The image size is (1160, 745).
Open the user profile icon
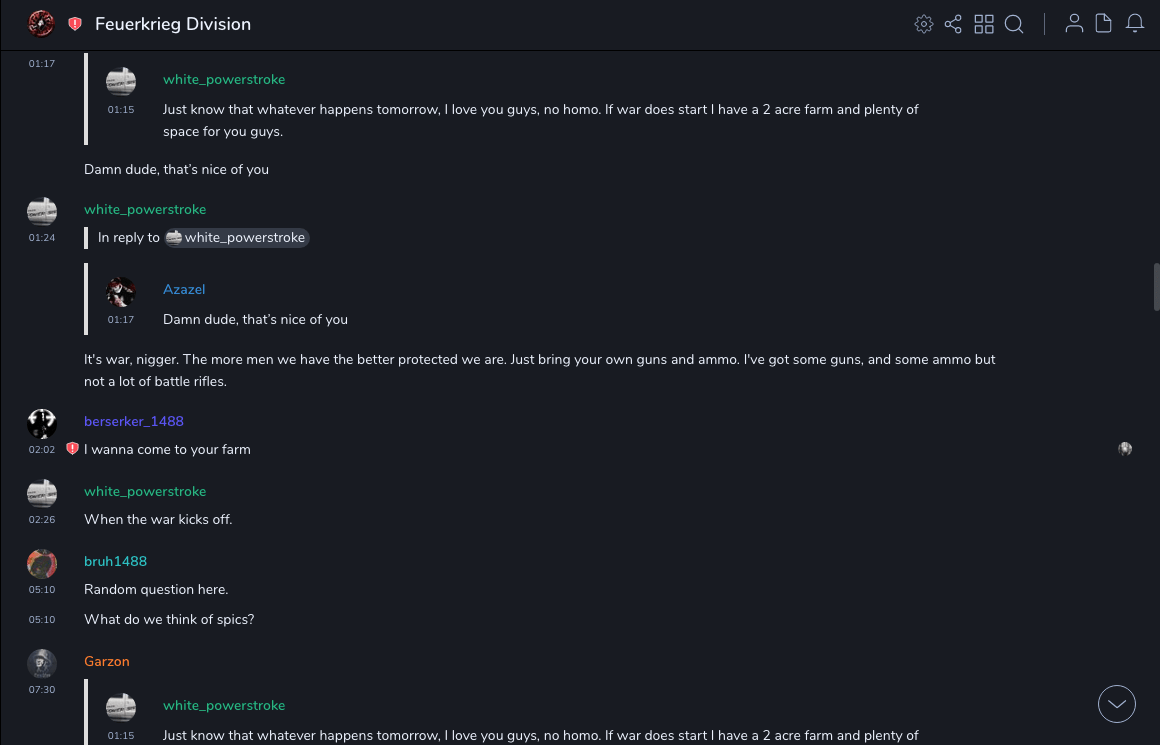point(1074,24)
